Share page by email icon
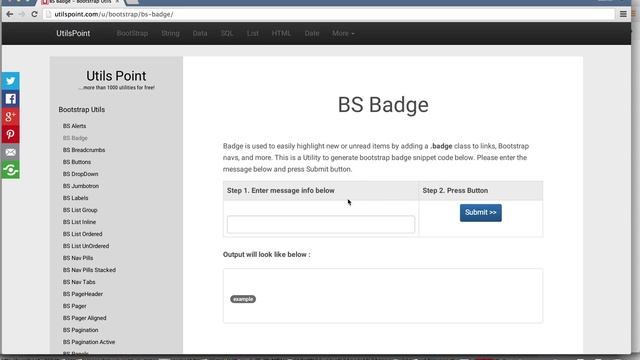Viewport: 640px width, 360px height. pos(10,152)
